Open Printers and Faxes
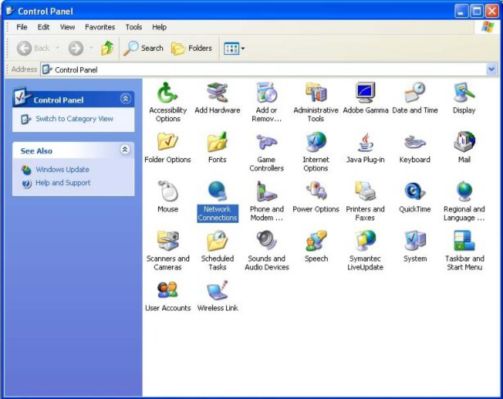The height and width of the screenshot is (399, 503). point(365,201)
